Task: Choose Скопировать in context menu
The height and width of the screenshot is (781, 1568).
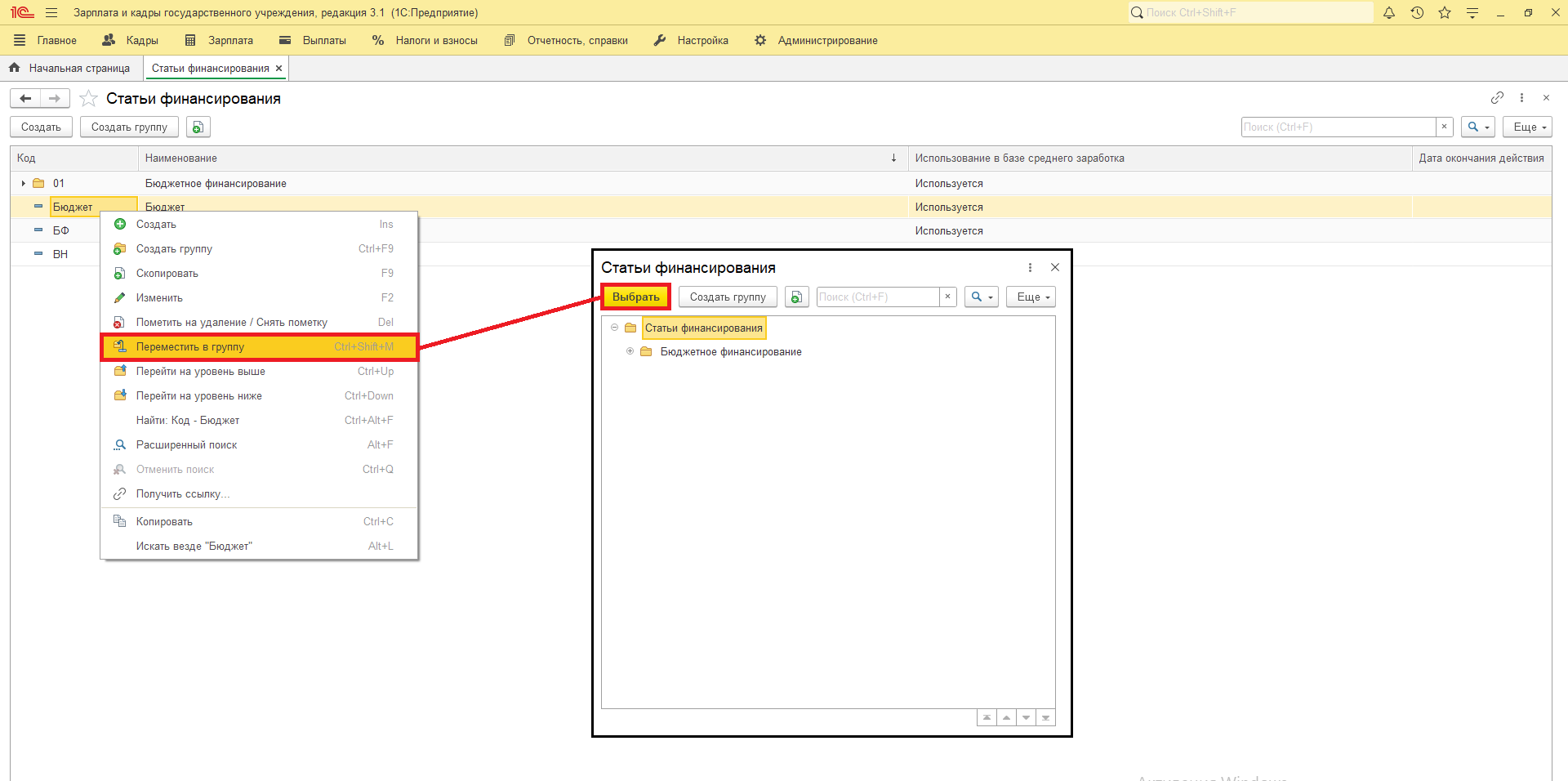Action: (260, 273)
